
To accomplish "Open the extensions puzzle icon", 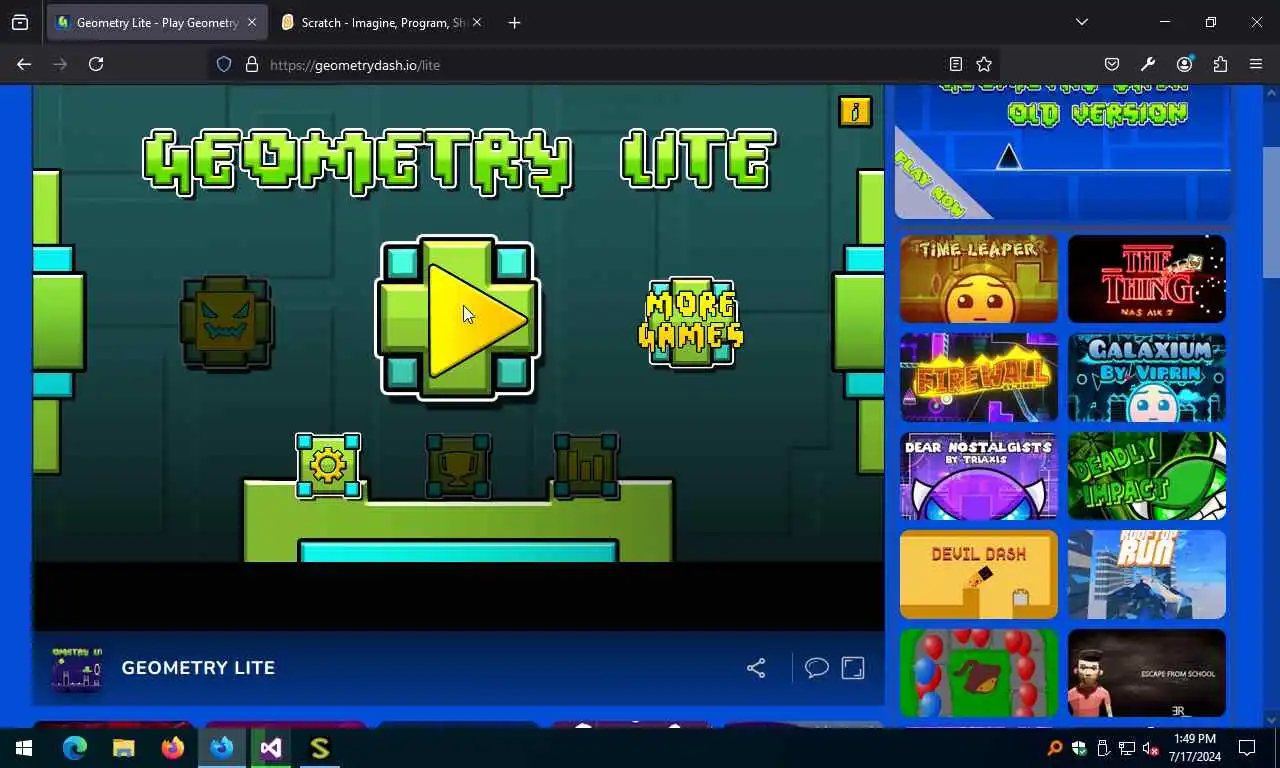I will pos(1220,64).
